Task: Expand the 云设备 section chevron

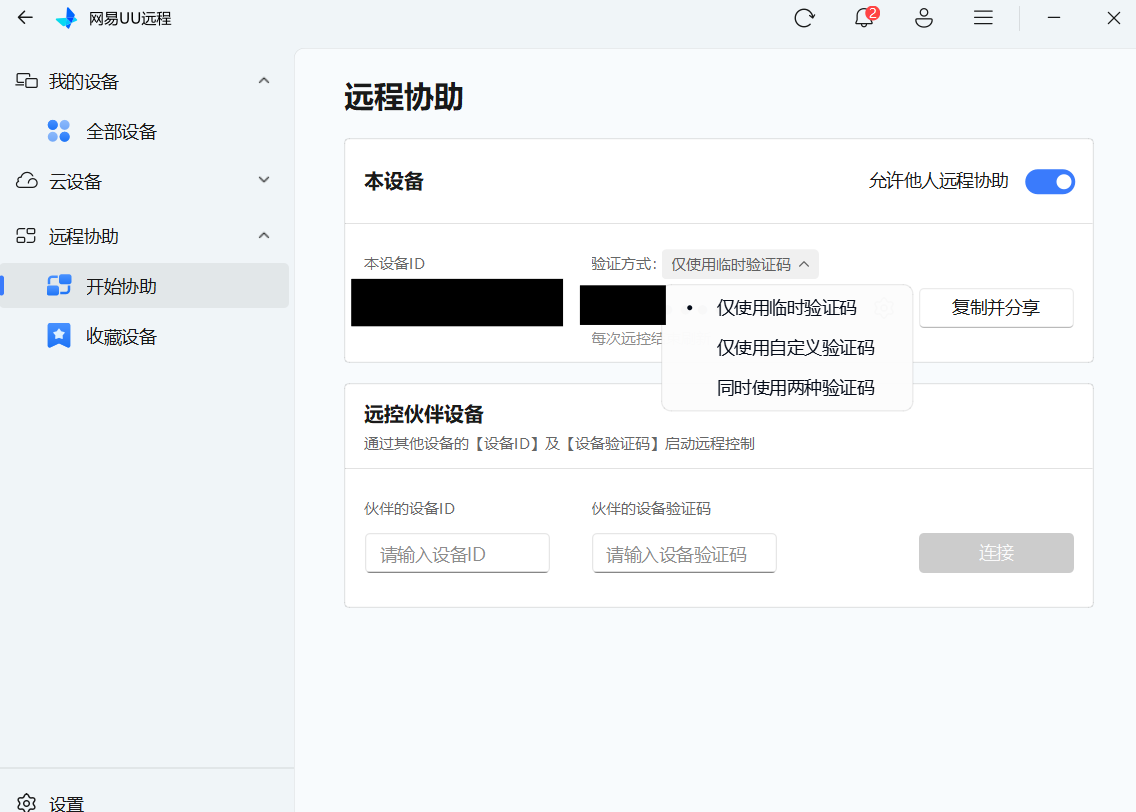Action: (x=264, y=180)
